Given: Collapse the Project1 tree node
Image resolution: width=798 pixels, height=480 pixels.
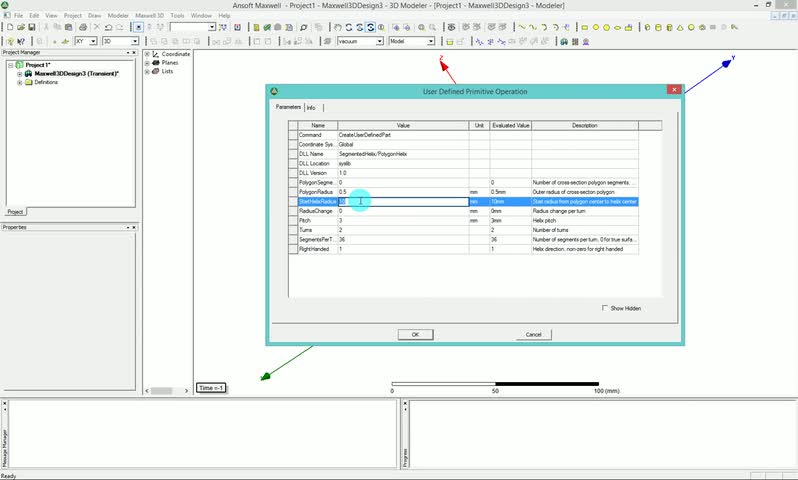Looking at the screenshot, I should pos(11,65).
